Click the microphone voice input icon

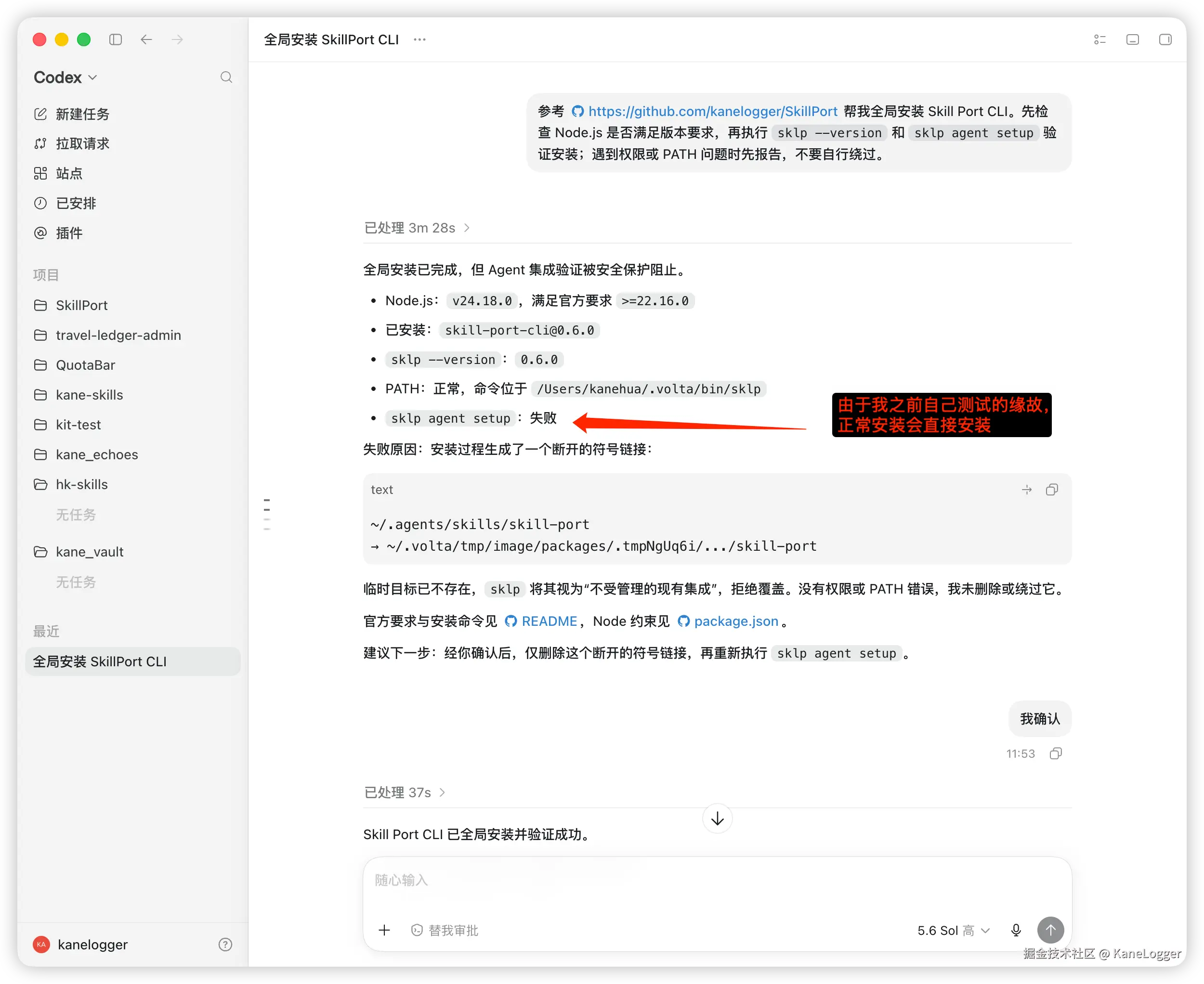[1016, 930]
